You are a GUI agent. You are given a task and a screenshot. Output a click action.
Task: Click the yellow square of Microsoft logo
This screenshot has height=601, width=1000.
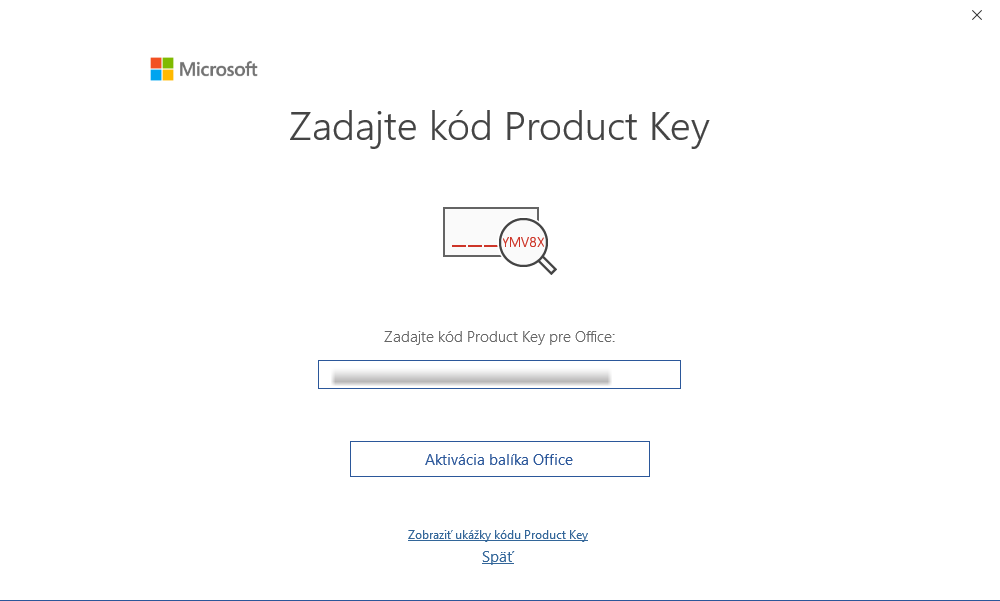[x=168, y=75]
